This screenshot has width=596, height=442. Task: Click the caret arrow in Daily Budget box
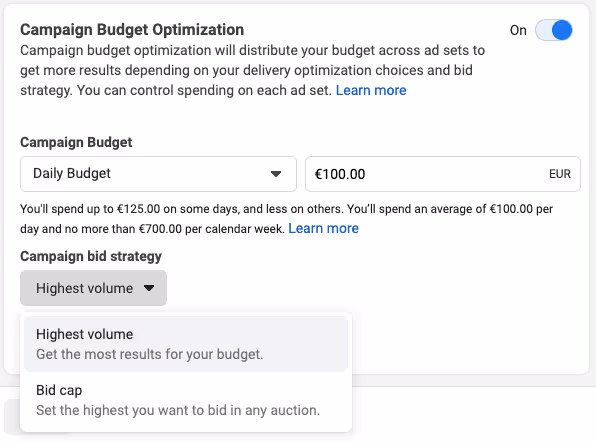276,174
